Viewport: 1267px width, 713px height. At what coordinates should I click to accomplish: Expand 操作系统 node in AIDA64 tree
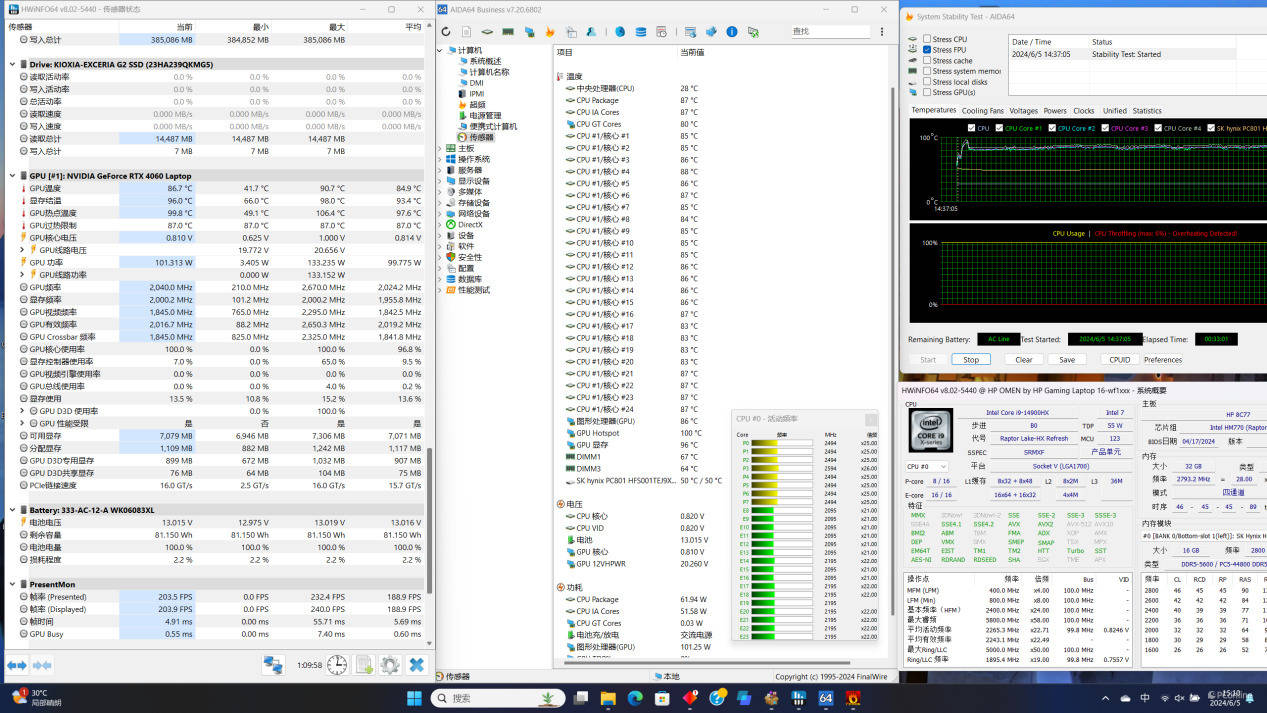[x=440, y=159]
